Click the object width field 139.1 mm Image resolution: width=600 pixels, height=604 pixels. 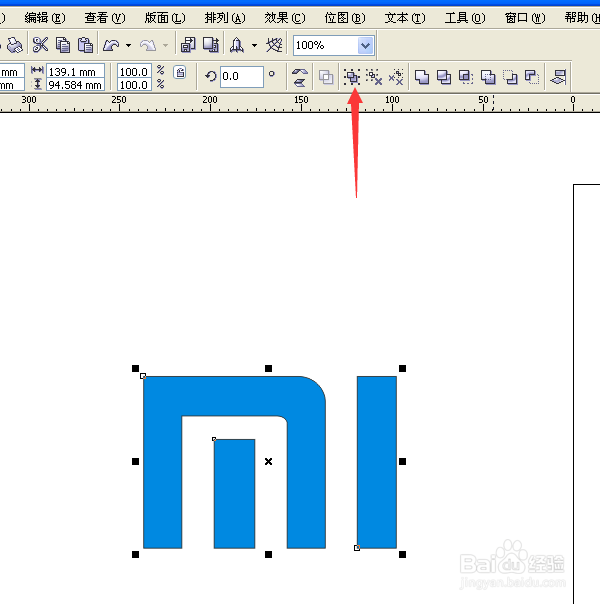pyautogui.click(x=75, y=72)
